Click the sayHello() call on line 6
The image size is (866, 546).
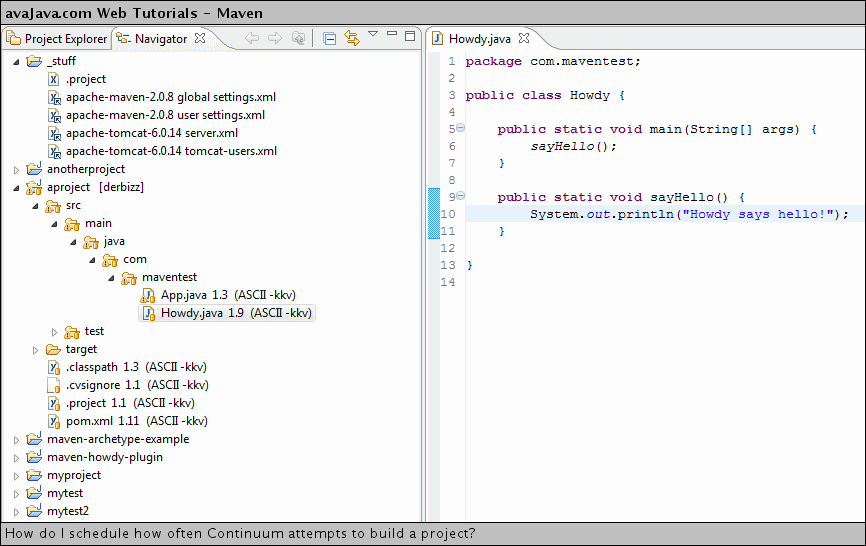(x=573, y=146)
